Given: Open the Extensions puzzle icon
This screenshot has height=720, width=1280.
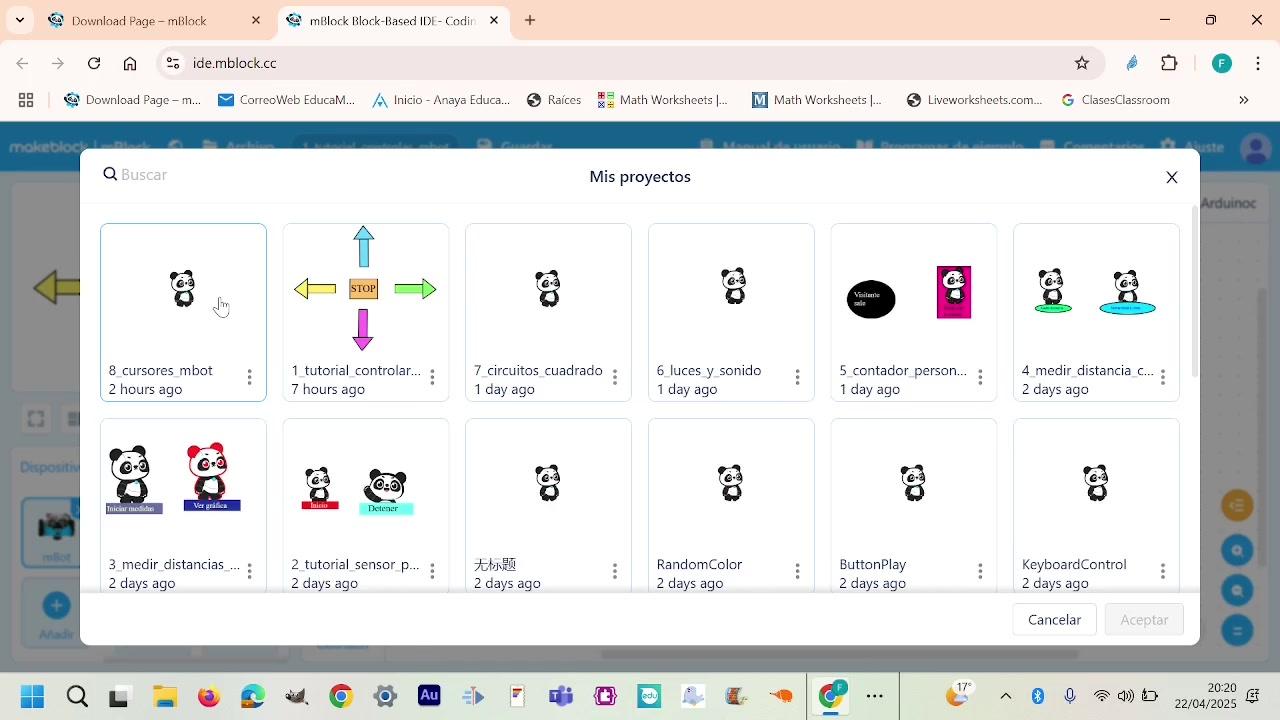Looking at the screenshot, I should click(x=1169, y=63).
